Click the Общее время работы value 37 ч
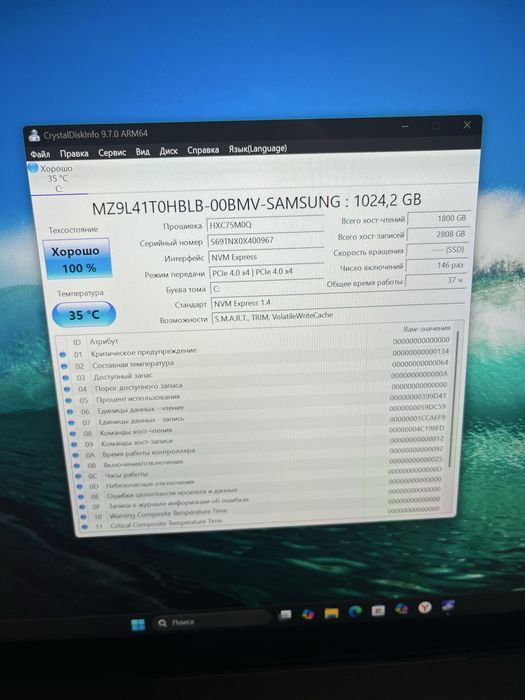This screenshot has height=700, width=525. (435, 280)
